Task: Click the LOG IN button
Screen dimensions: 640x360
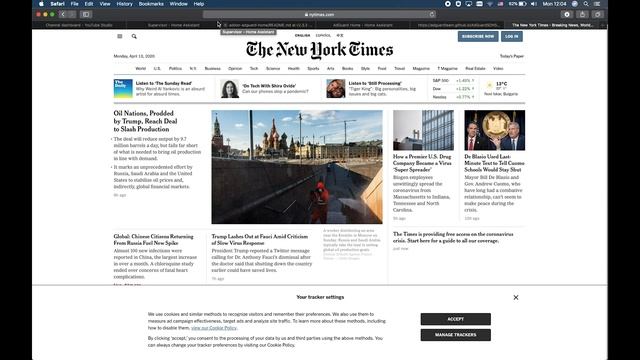Action: (511, 36)
